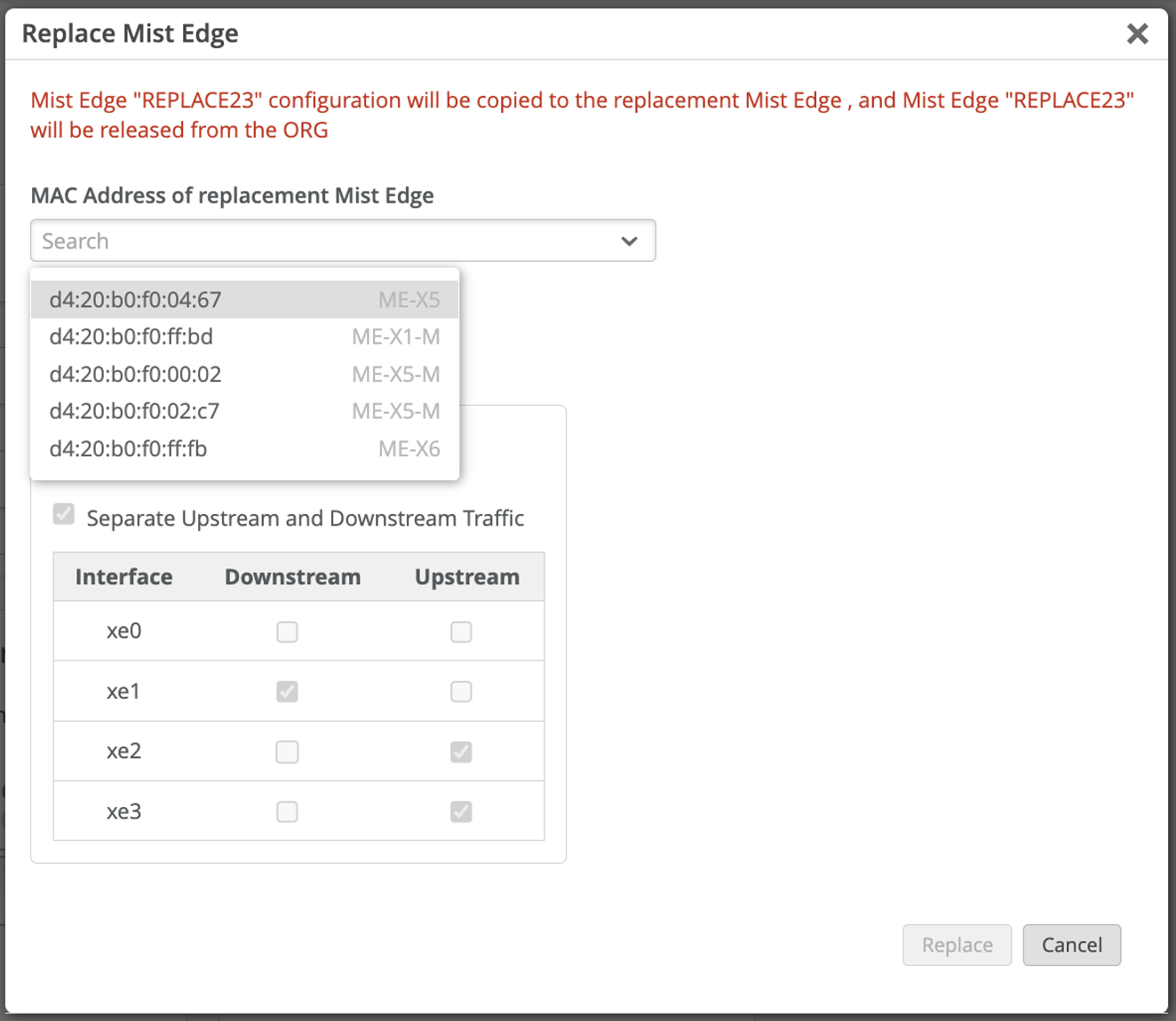This screenshot has width=1176, height=1021.
Task: Expand the MAC address dropdown chevron
Action: click(x=630, y=241)
